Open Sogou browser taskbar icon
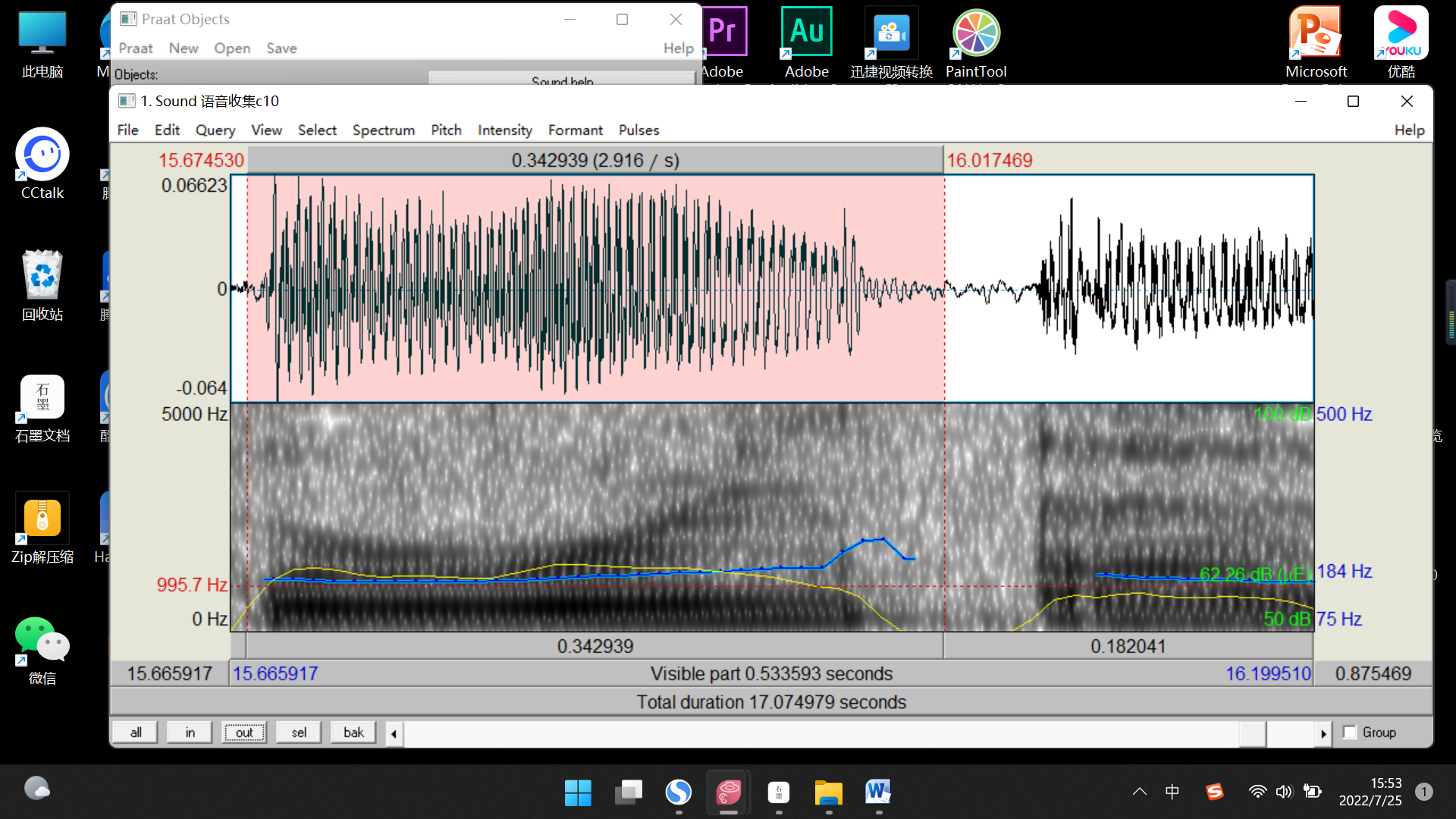1456x819 pixels. [679, 792]
